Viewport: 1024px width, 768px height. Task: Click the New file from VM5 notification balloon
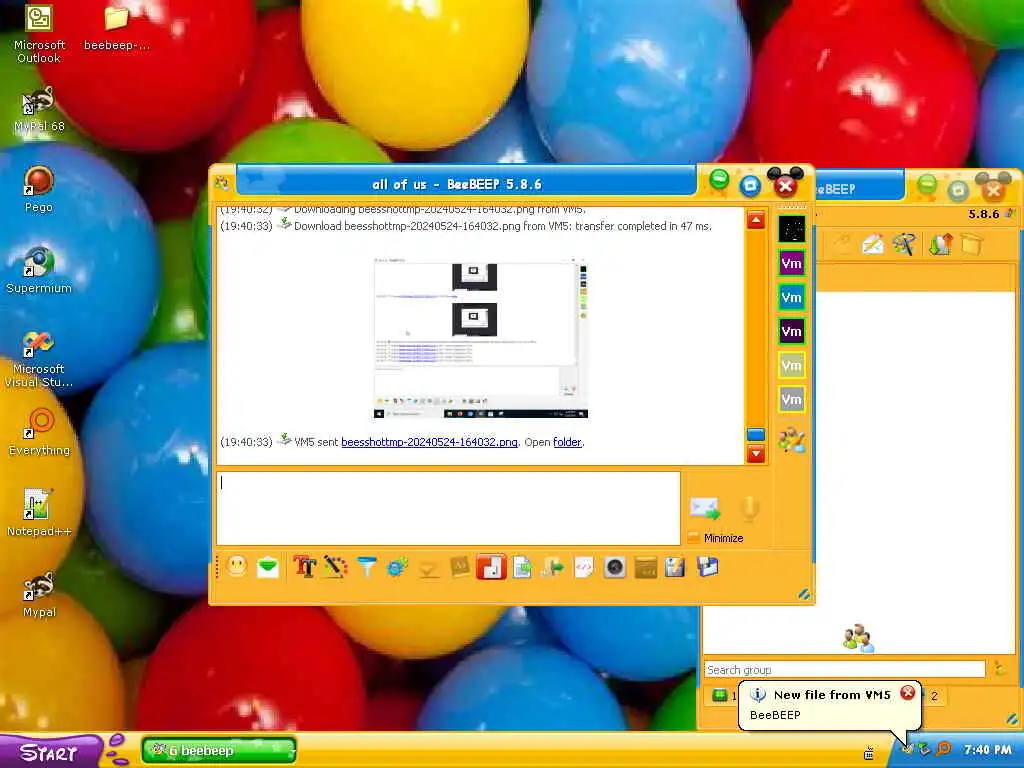coord(829,705)
